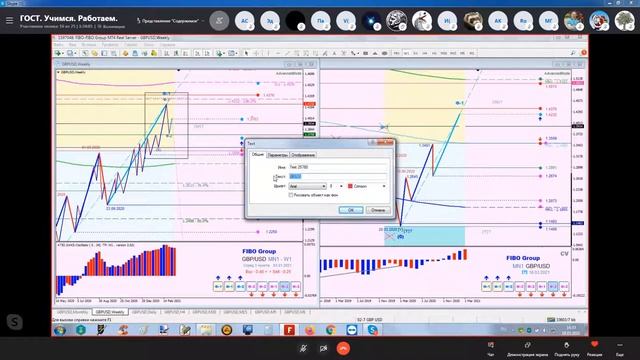Raise hand with Поднять руку
This screenshot has height=360, width=640.
pyautogui.click(x=567, y=349)
